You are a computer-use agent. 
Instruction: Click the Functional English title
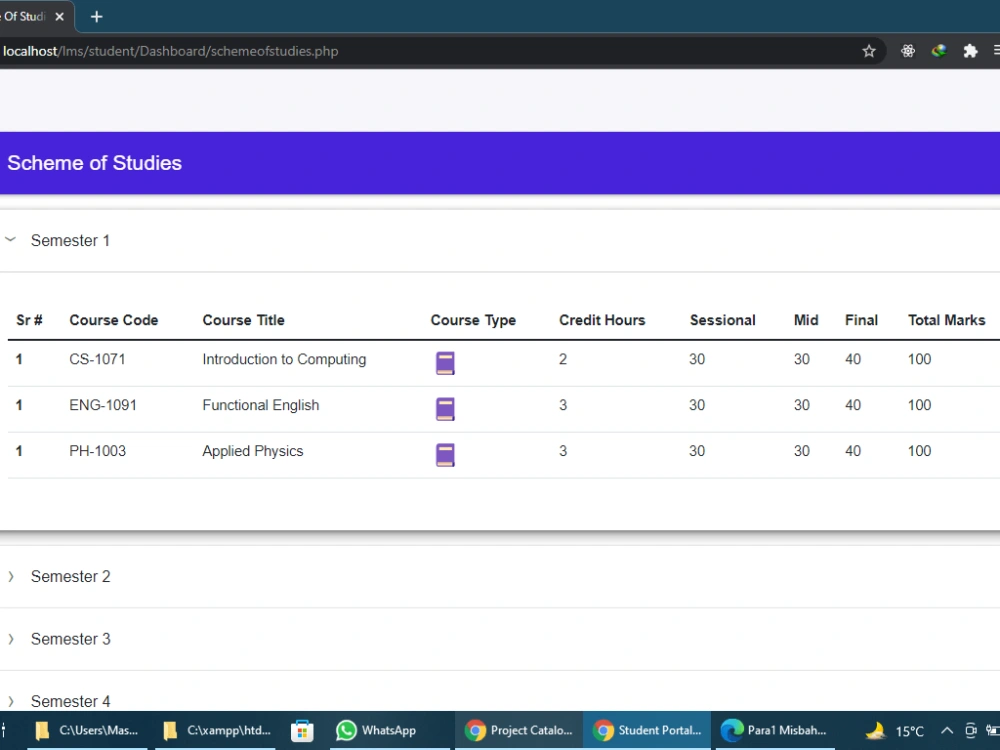[261, 405]
